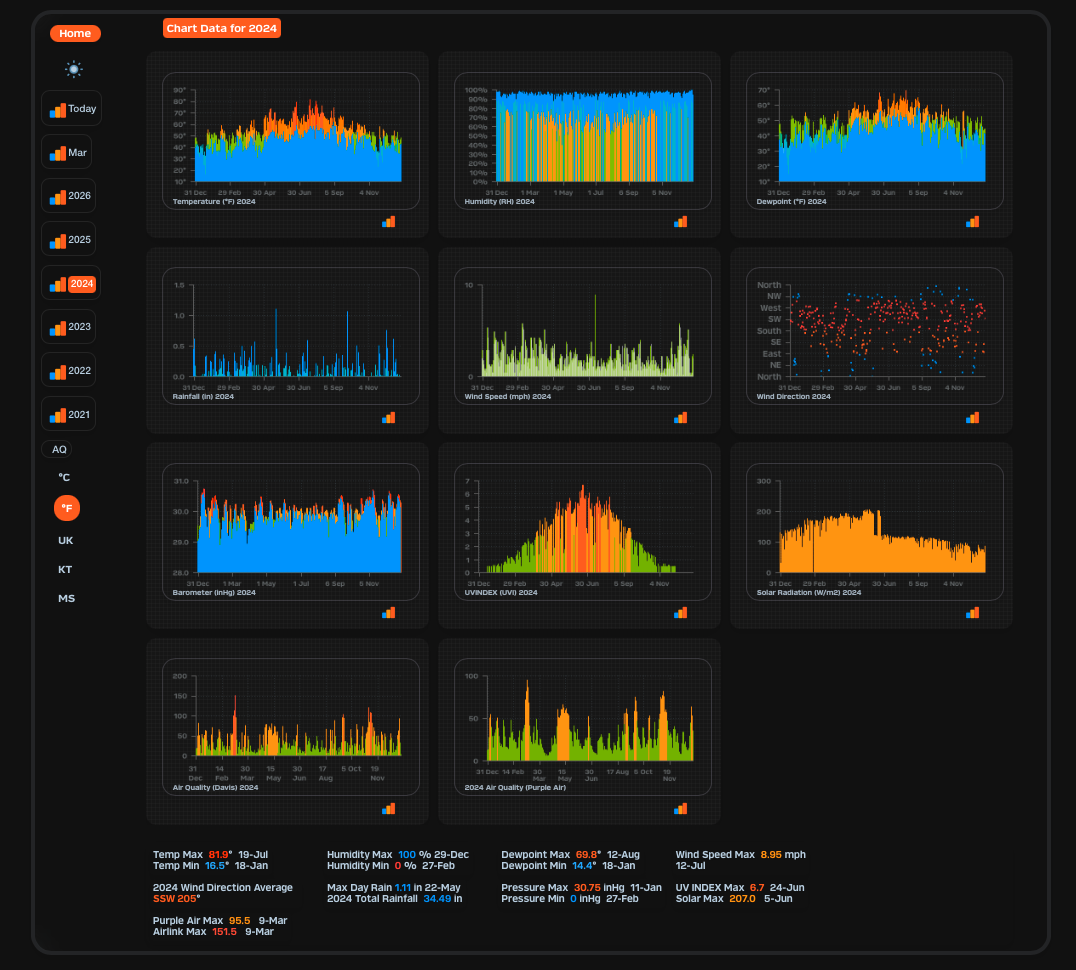Switch units to °C
Screen dimensions: 1076x970
[64, 478]
